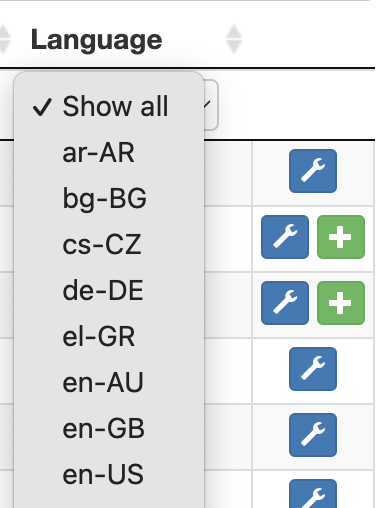This screenshot has width=388, height=508.
Task: Click the green plus icon in the second row
Action: [x=341, y=237]
